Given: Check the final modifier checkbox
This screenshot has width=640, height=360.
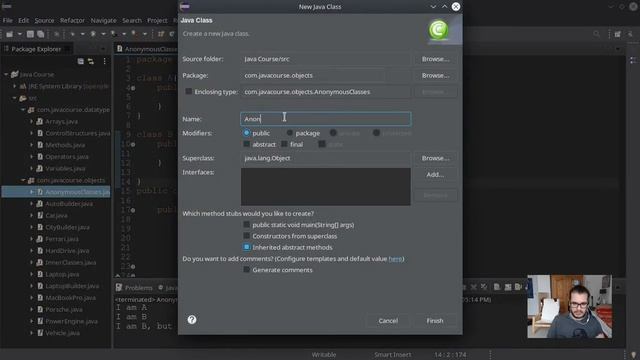Looking at the screenshot, I should 284,144.
